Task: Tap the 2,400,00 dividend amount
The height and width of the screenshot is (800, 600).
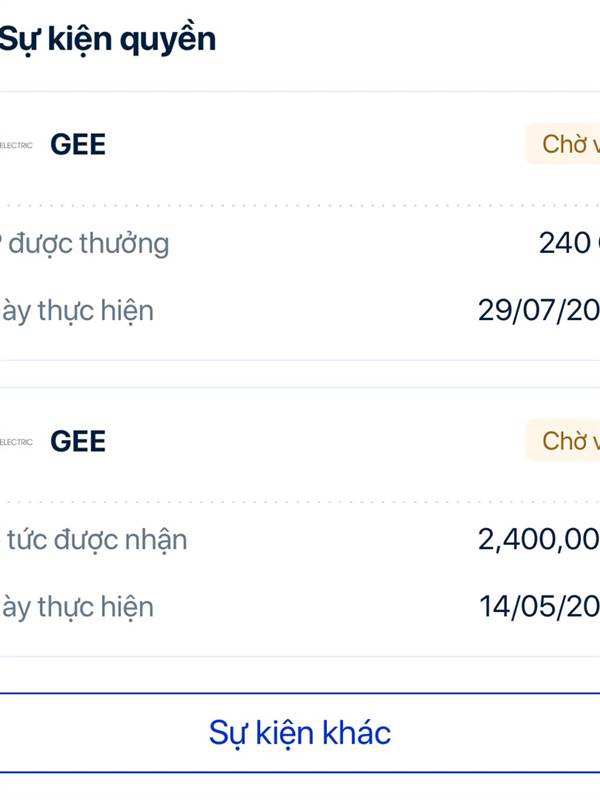Action: click(539, 539)
